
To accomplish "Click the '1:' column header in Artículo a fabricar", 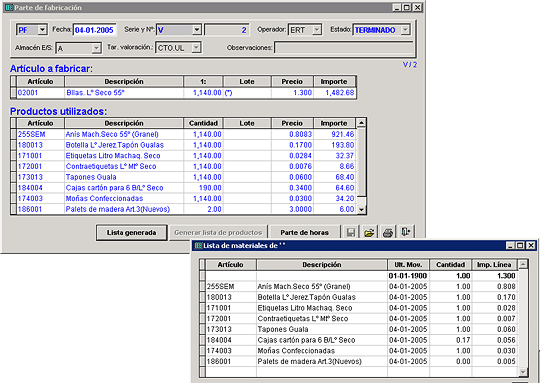I will point(203,82).
